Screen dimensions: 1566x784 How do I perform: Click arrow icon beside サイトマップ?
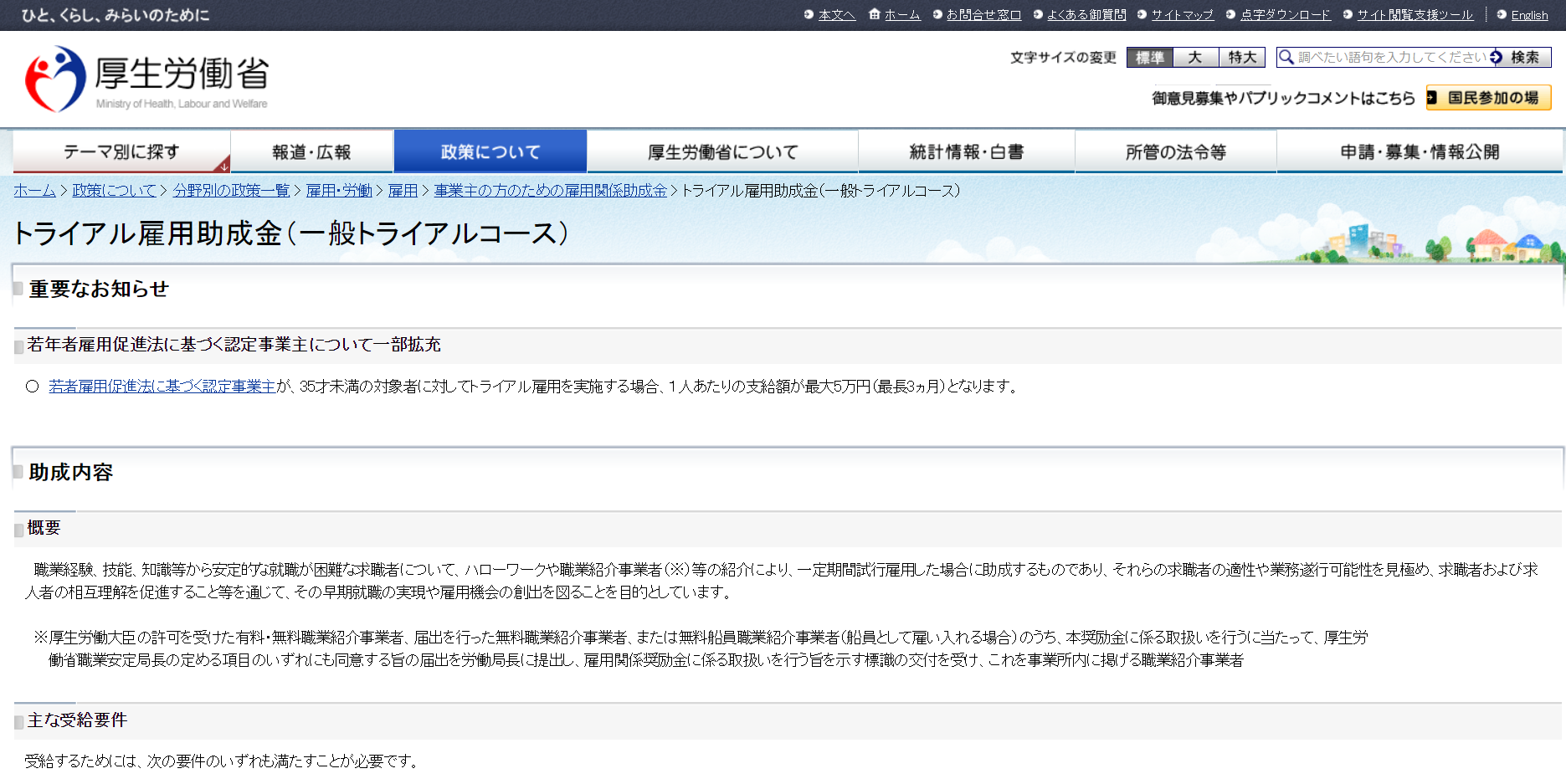1142,14
